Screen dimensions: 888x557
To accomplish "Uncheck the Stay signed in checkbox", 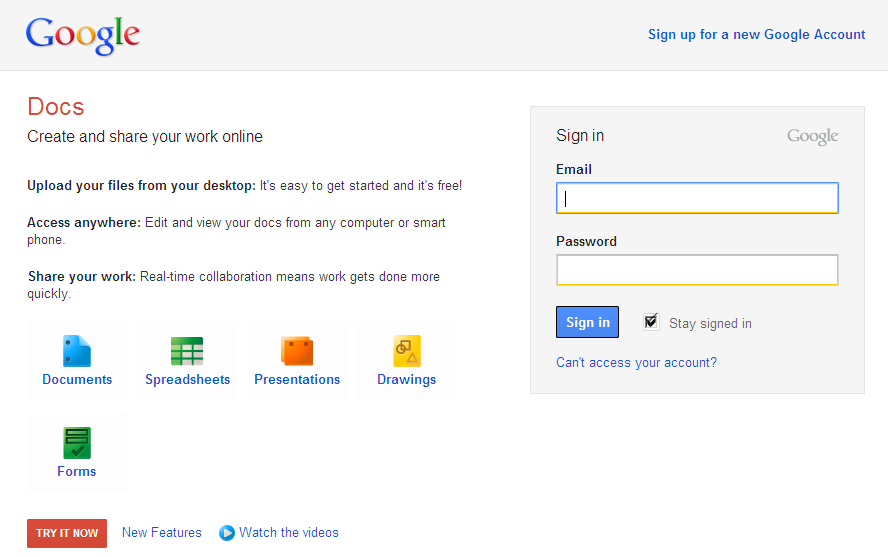I will [651, 322].
